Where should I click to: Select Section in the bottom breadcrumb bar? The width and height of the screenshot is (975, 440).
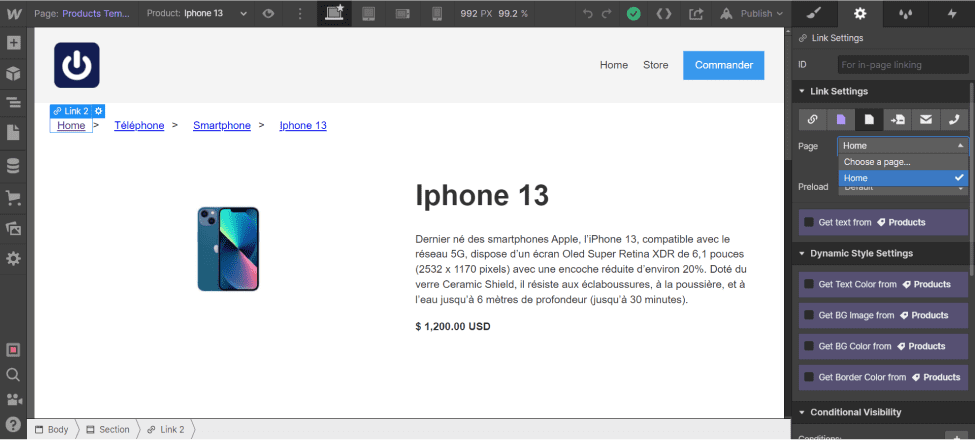point(108,429)
